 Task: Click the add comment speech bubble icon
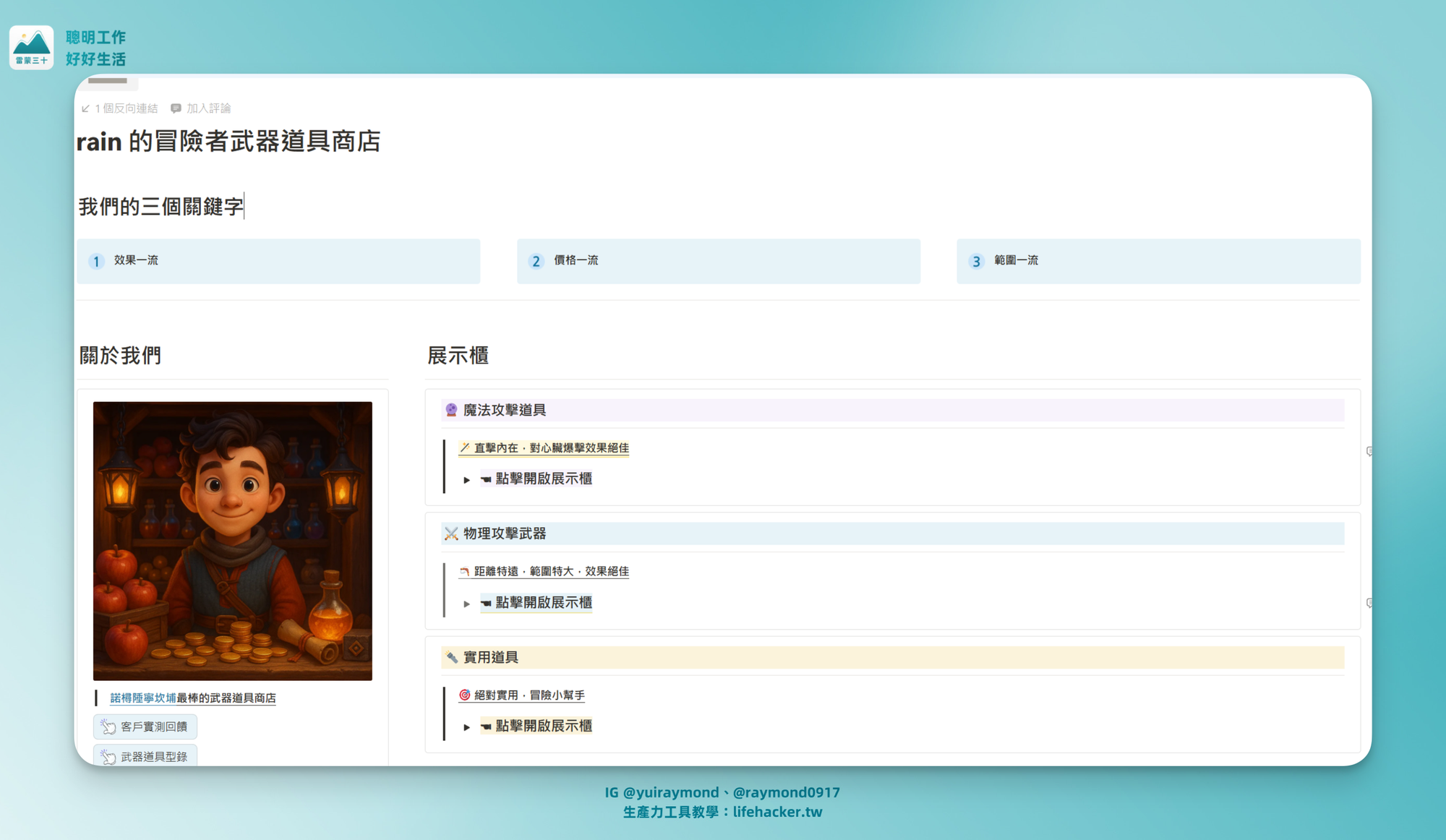coord(176,108)
